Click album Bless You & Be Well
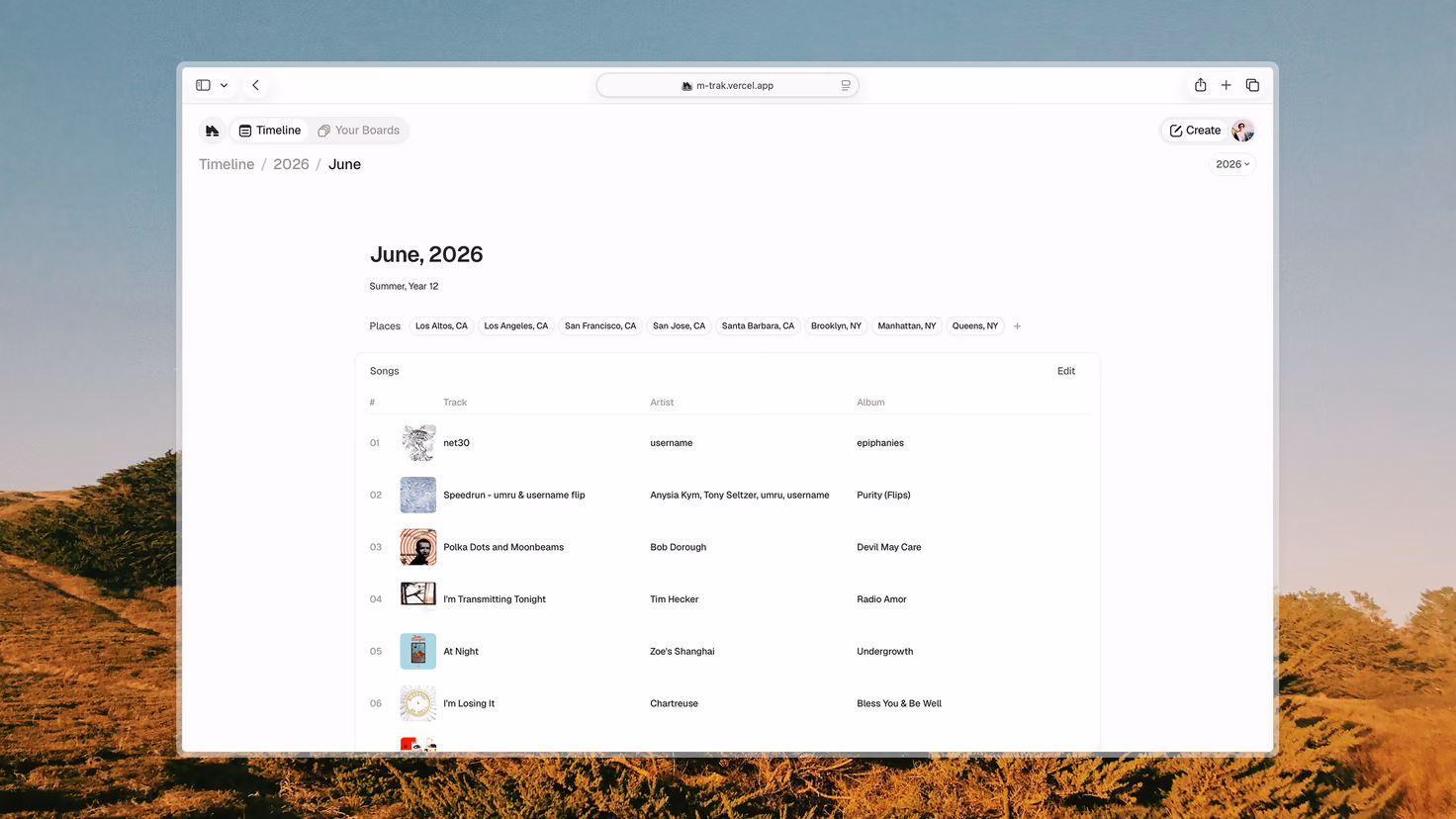 (899, 703)
